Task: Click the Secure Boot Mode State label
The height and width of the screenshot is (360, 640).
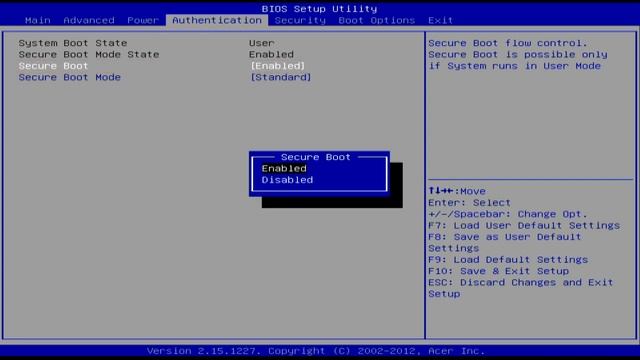Action: pos(89,54)
